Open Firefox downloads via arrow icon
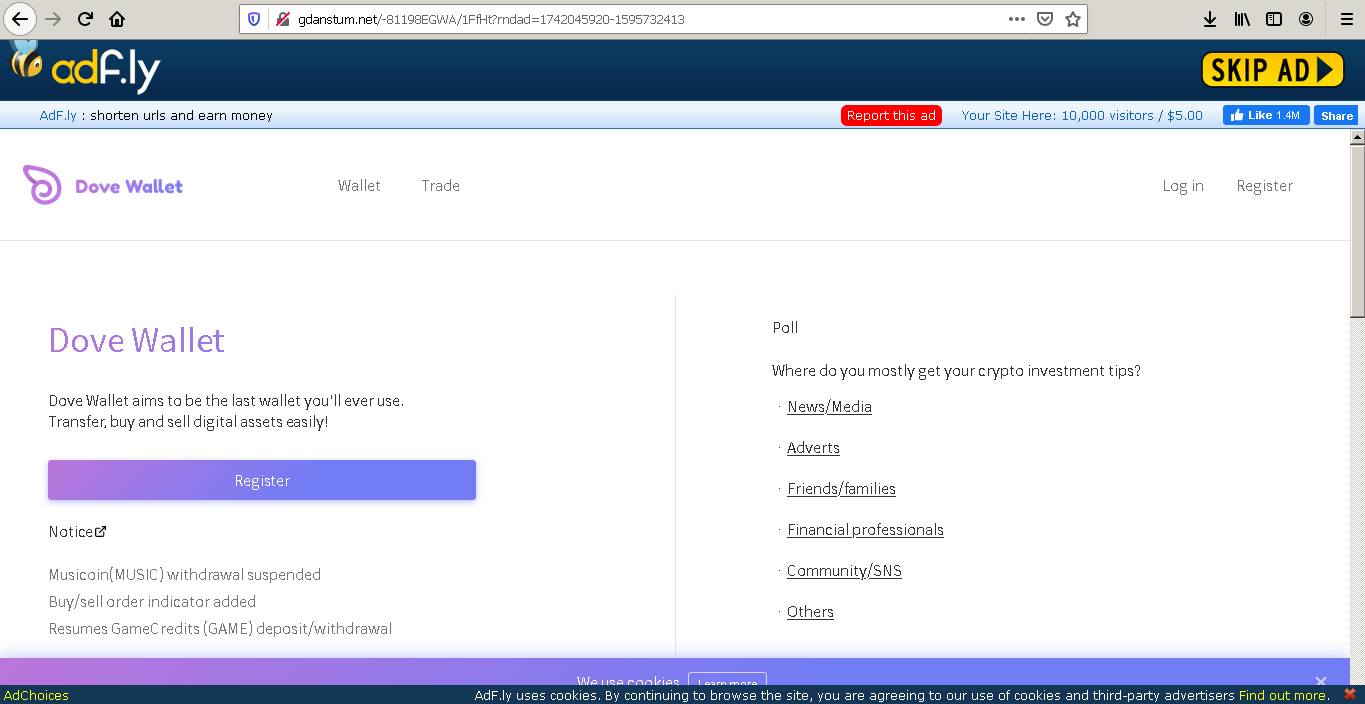The width and height of the screenshot is (1365, 704). pyautogui.click(x=1210, y=18)
